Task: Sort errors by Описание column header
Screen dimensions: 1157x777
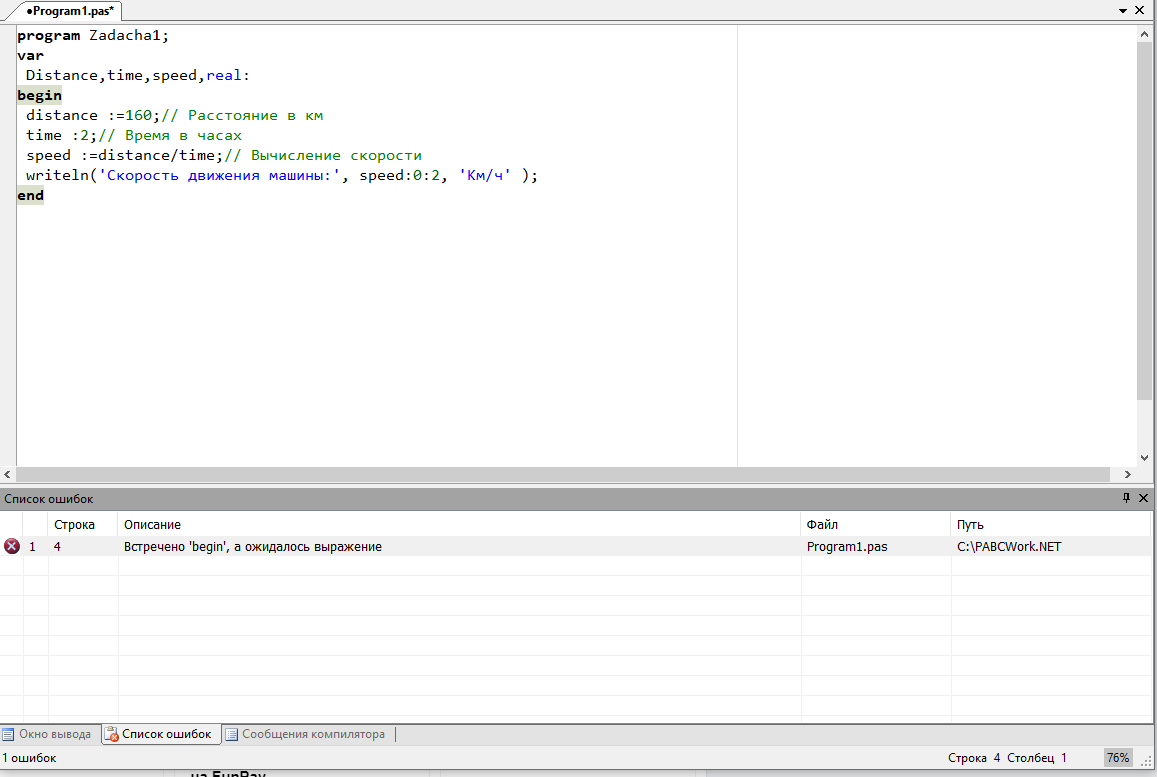Action: (x=459, y=525)
